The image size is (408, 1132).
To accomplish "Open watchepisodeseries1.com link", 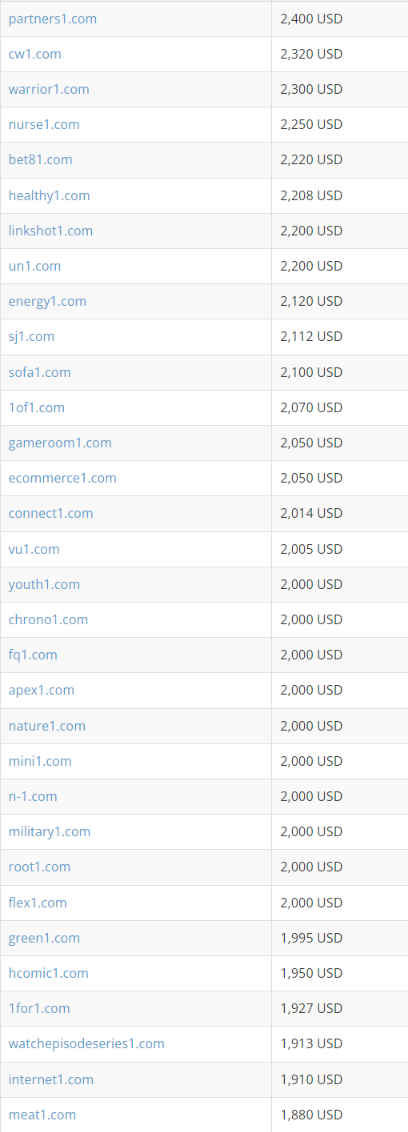I will 86,1044.
